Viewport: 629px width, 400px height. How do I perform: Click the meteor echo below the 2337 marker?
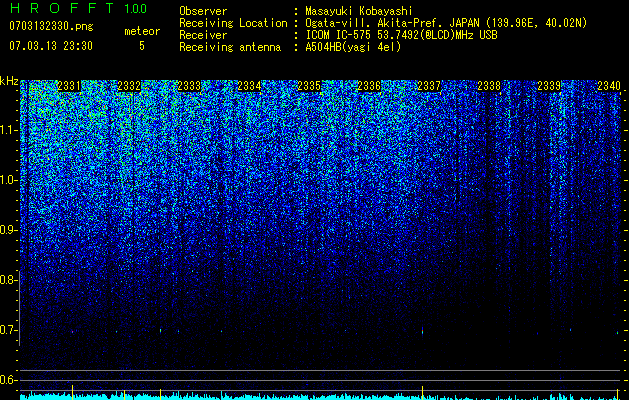coord(422,331)
